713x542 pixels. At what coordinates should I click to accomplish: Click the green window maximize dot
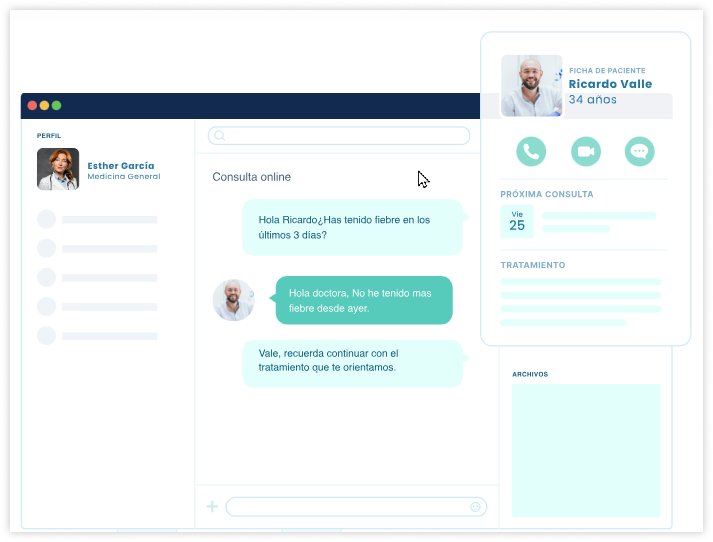[x=57, y=105]
